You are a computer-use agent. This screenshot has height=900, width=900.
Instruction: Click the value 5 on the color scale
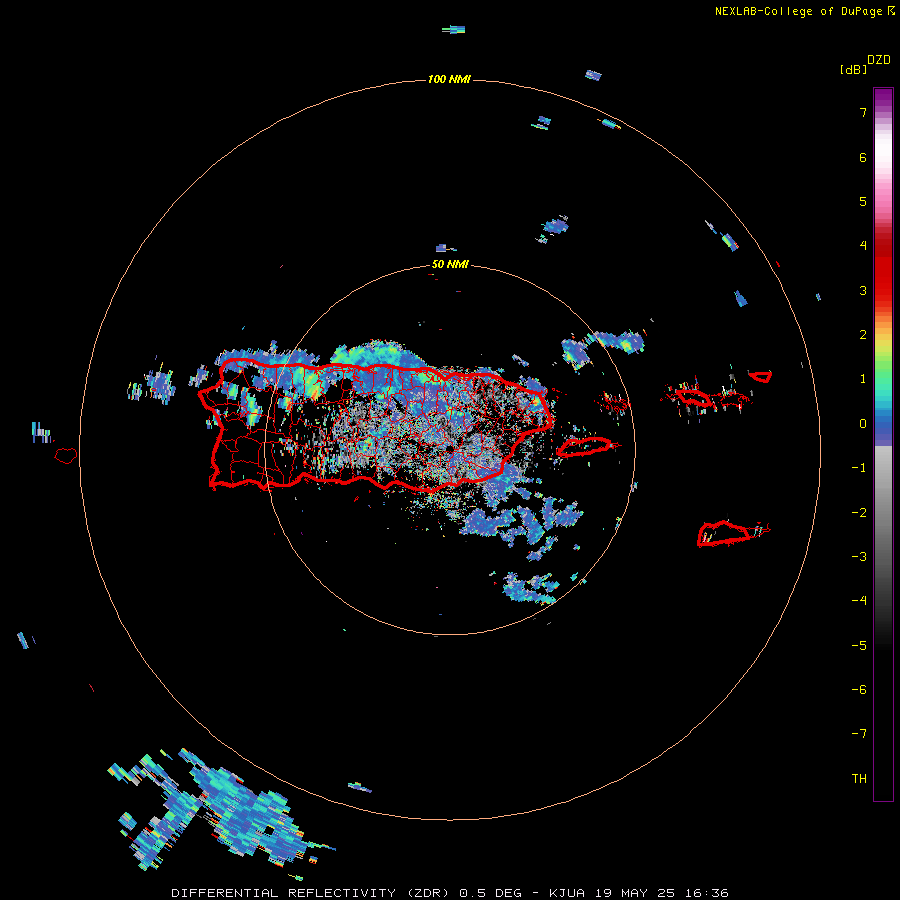863,201
